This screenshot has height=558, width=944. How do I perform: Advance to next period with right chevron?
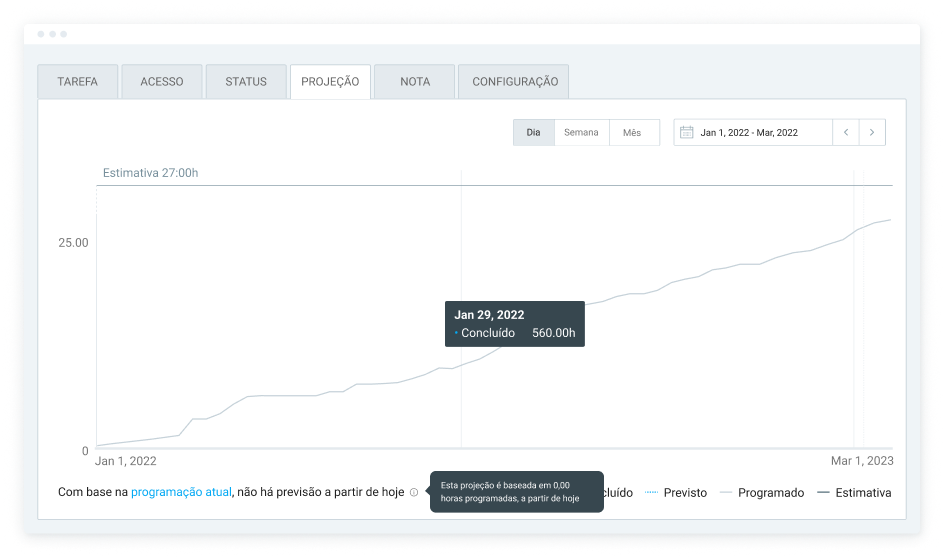tap(872, 133)
